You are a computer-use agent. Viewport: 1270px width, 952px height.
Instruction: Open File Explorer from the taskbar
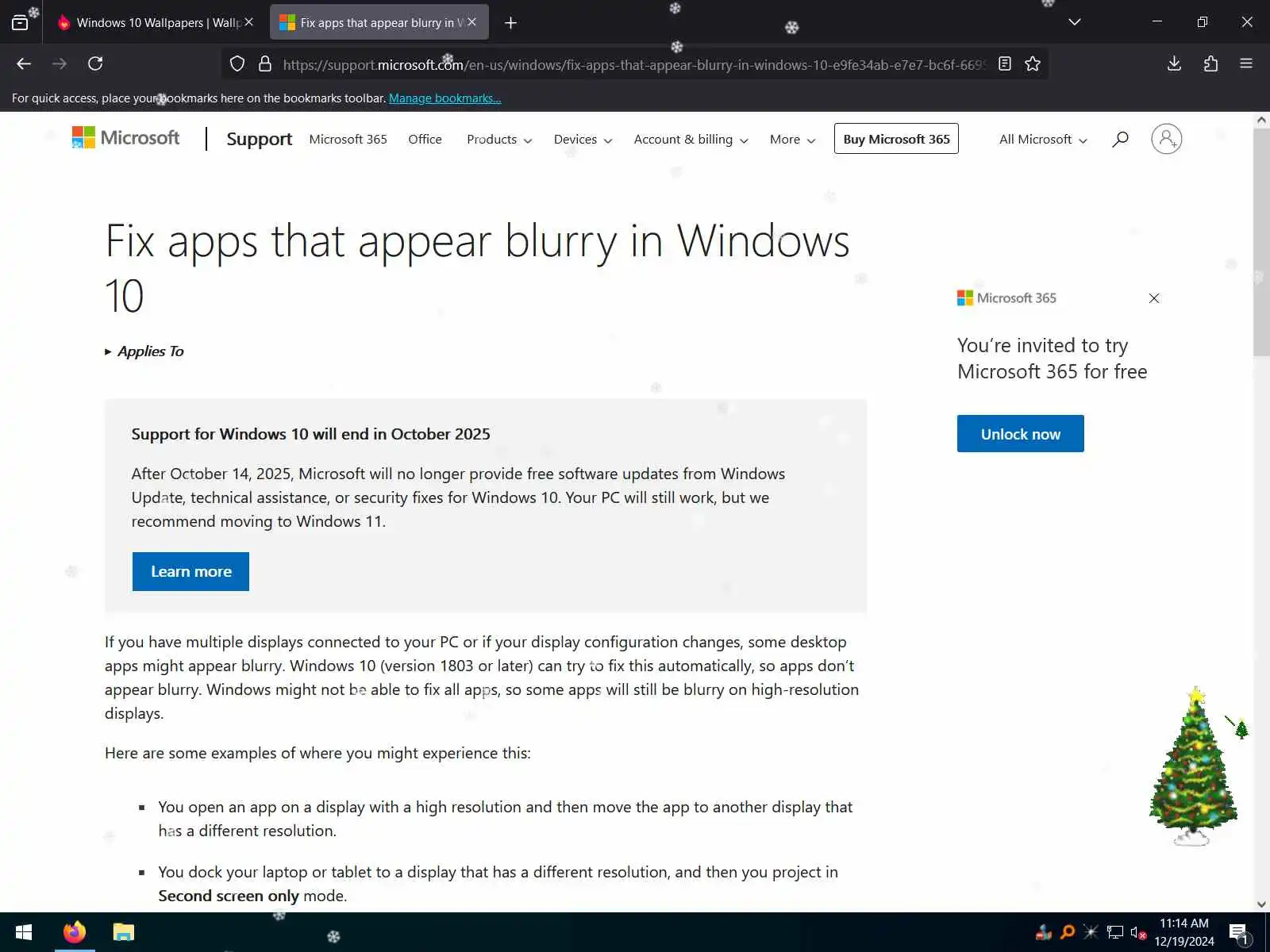124,931
